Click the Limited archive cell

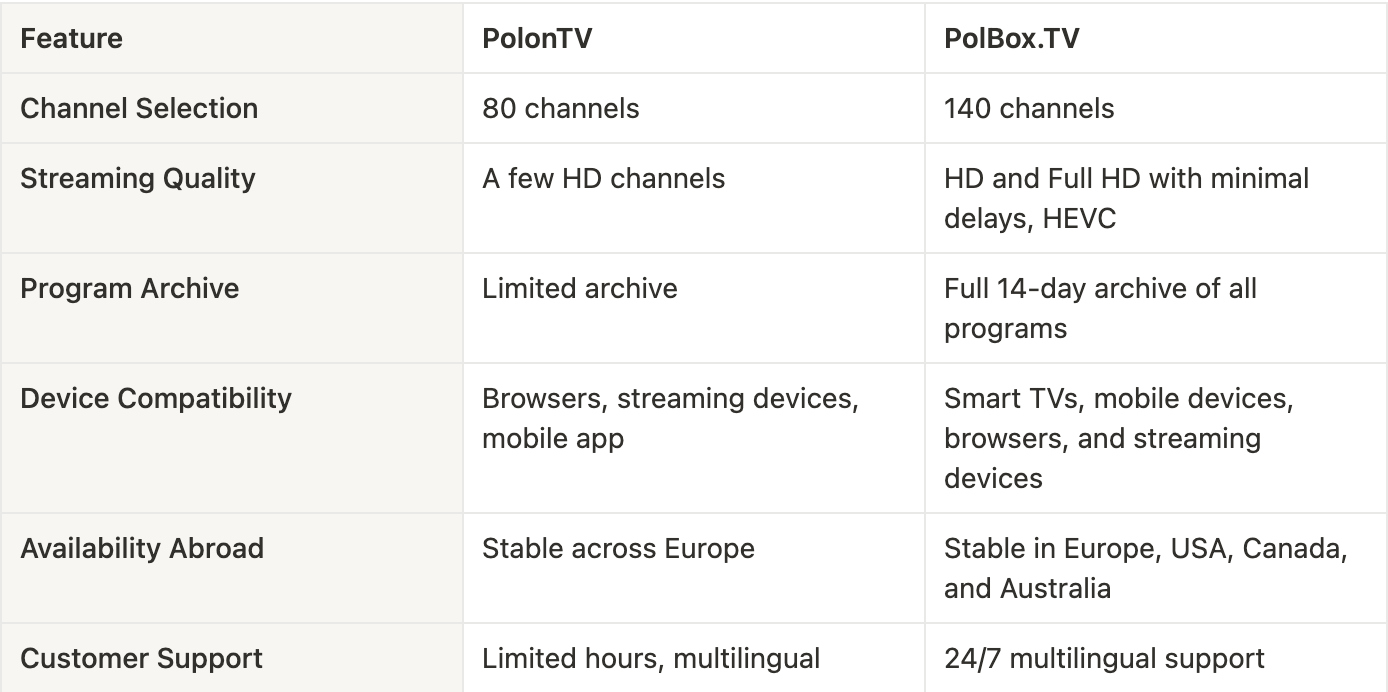[694, 308]
